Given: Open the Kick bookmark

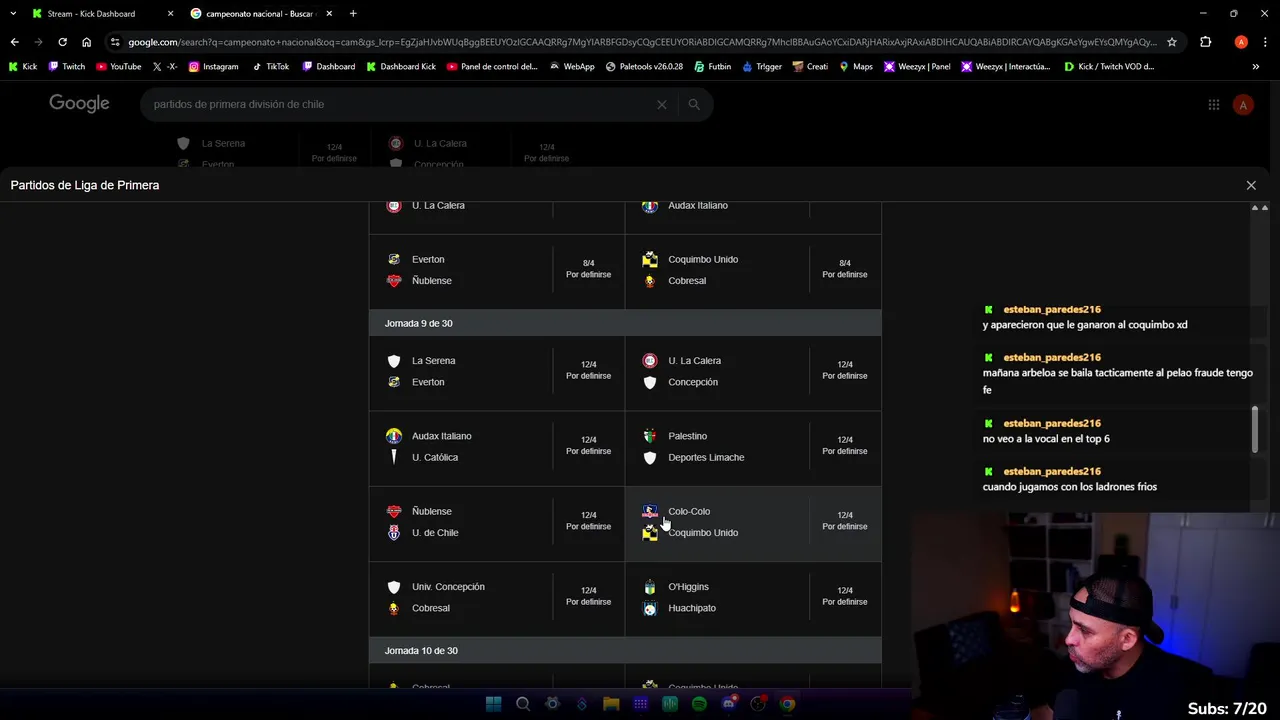Looking at the screenshot, I should (x=23, y=67).
